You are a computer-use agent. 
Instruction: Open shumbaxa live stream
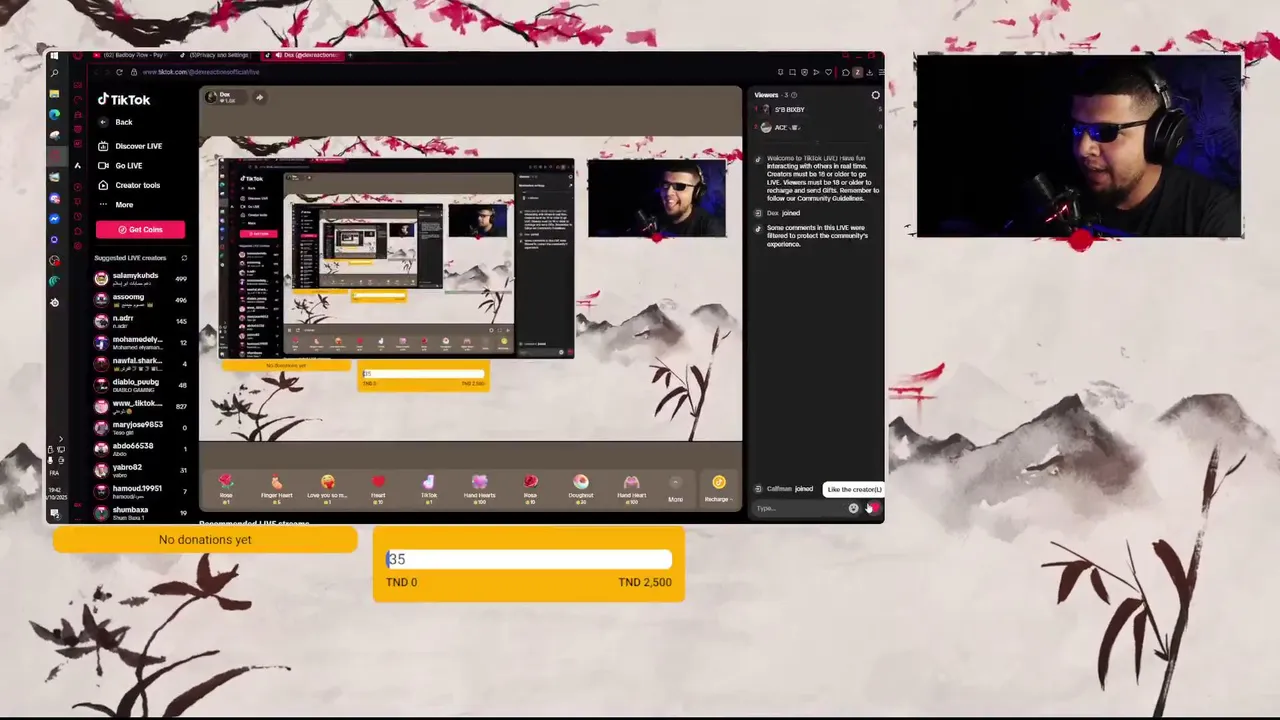click(x=141, y=512)
